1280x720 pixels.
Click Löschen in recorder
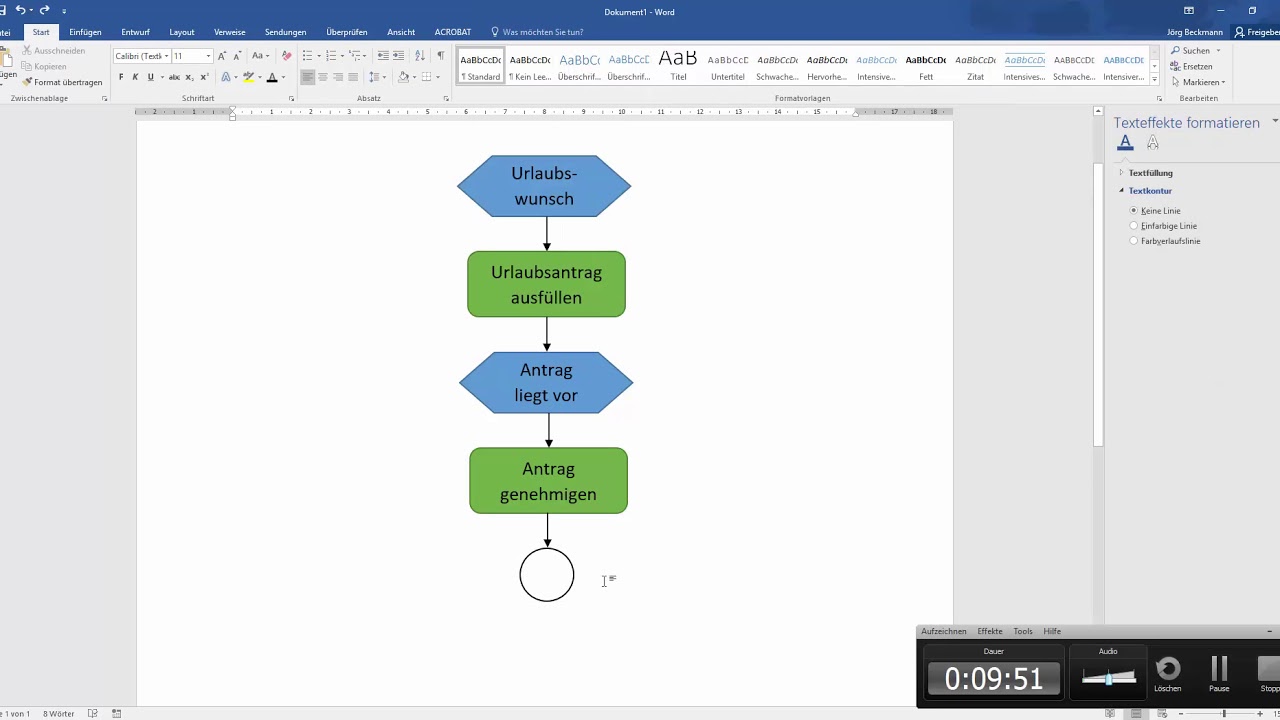pos(1168,673)
